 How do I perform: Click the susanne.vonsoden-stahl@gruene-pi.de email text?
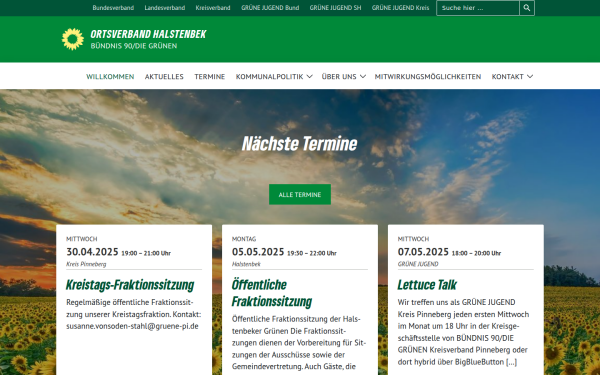132,326
